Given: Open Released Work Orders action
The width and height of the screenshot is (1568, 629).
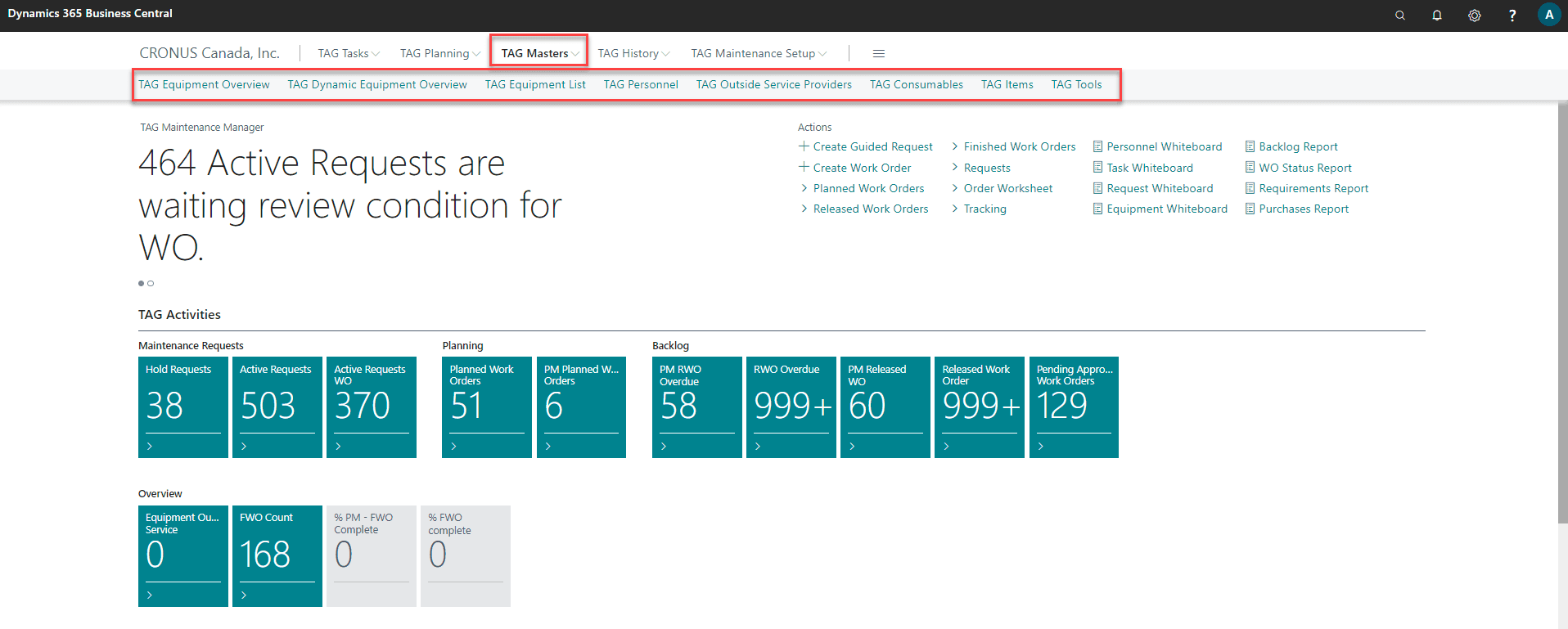Looking at the screenshot, I should coord(871,209).
